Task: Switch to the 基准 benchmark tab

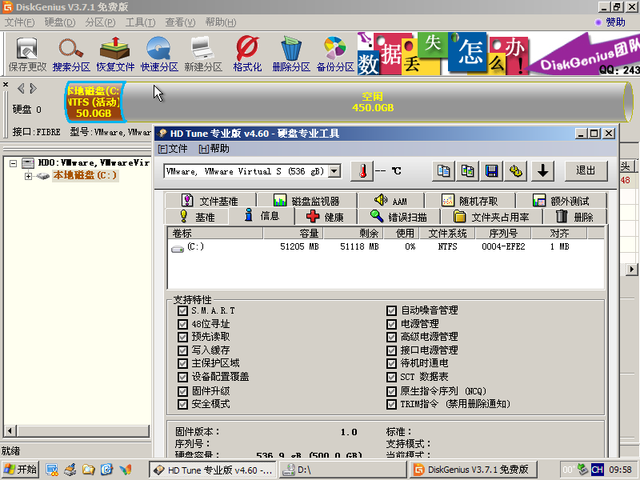Action: coord(197,217)
